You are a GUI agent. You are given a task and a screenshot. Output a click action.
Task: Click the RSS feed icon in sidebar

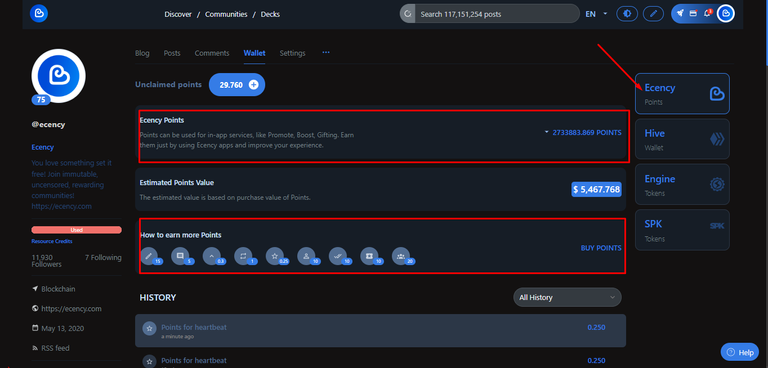35,348
